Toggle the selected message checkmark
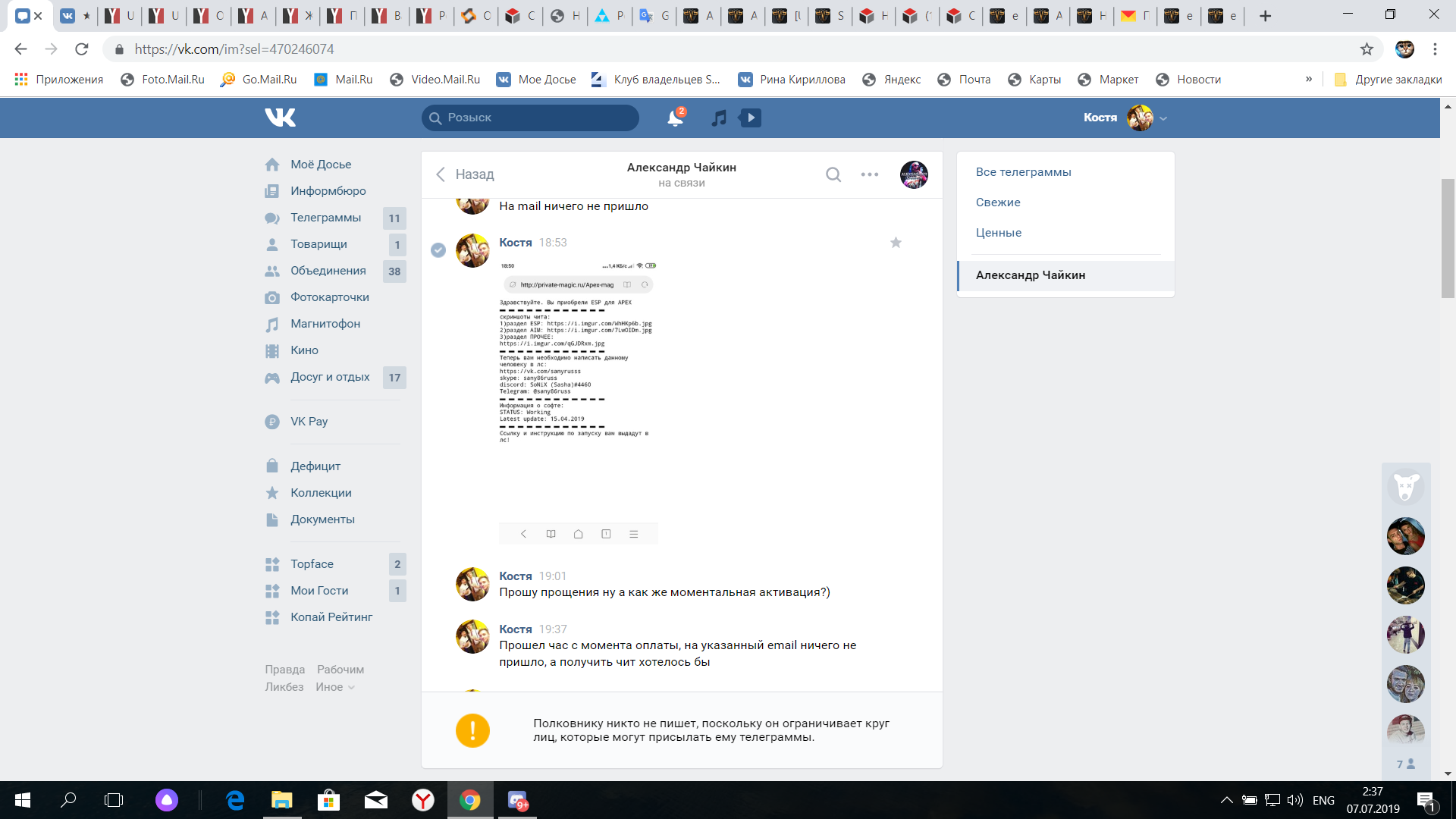Screen dimensions: 1456x819 click(x=438, y=249)
